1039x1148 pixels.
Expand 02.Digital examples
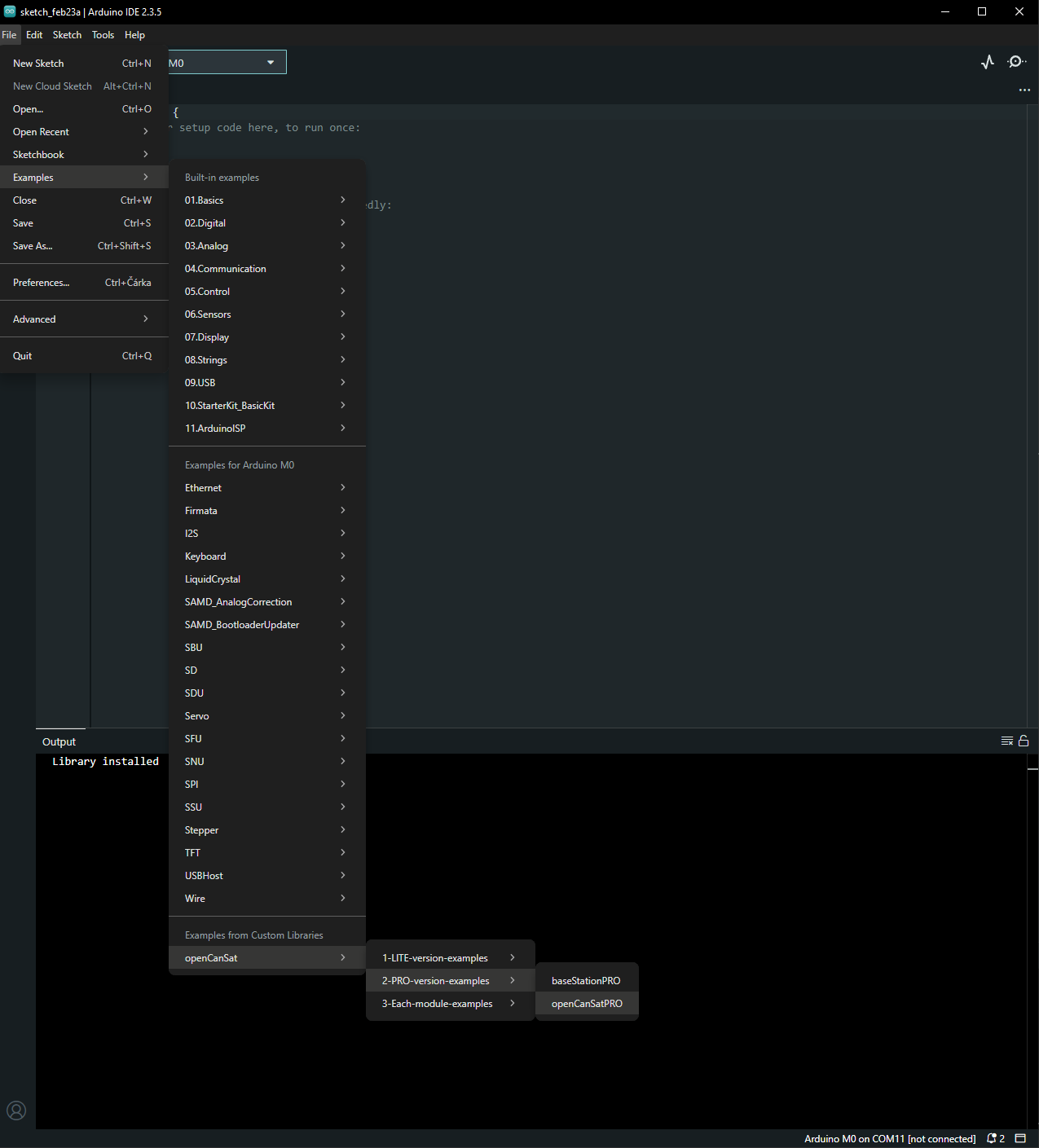click(x=267, y=223)
